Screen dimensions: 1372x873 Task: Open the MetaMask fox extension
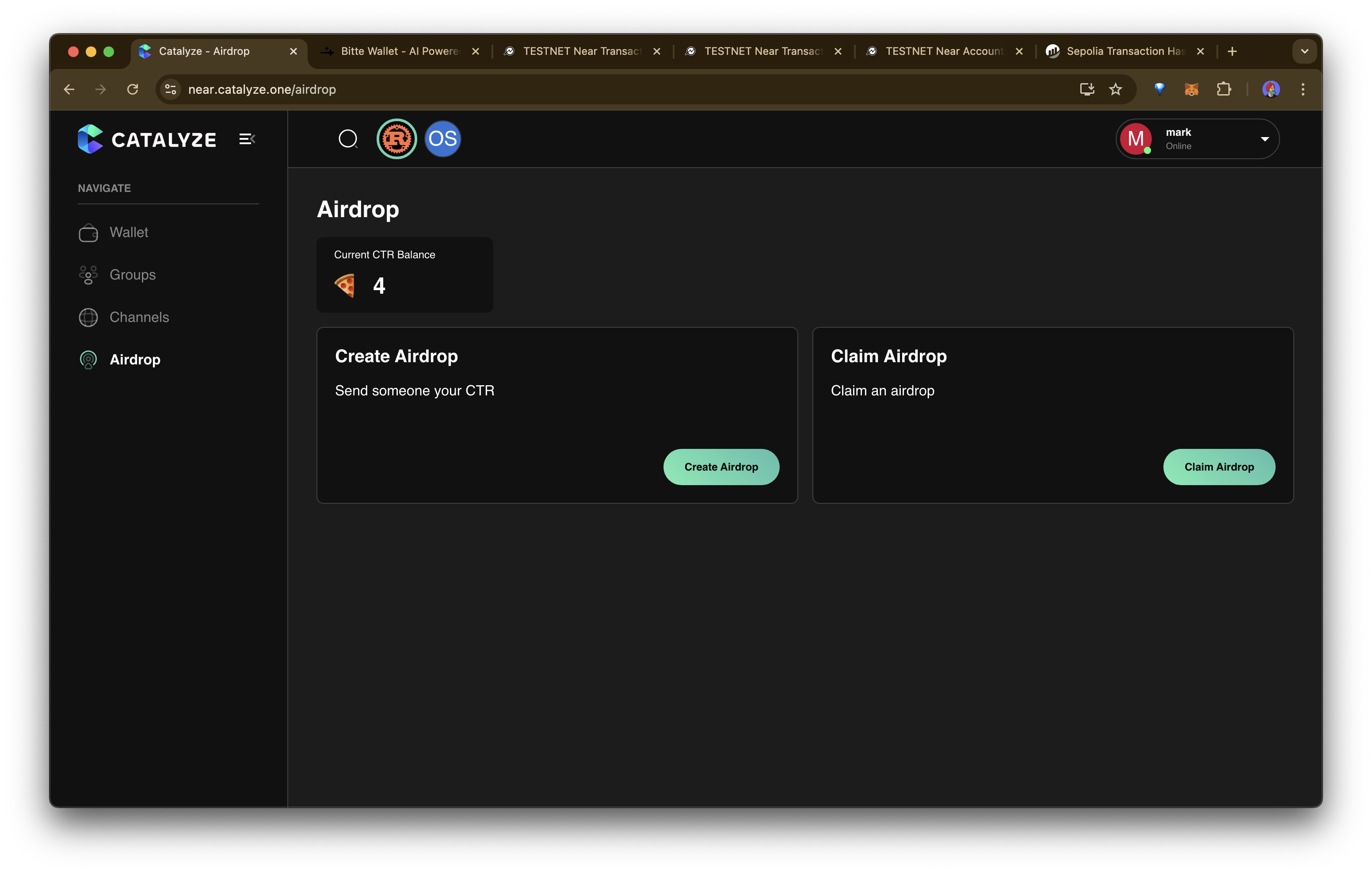pos(1191,89)
